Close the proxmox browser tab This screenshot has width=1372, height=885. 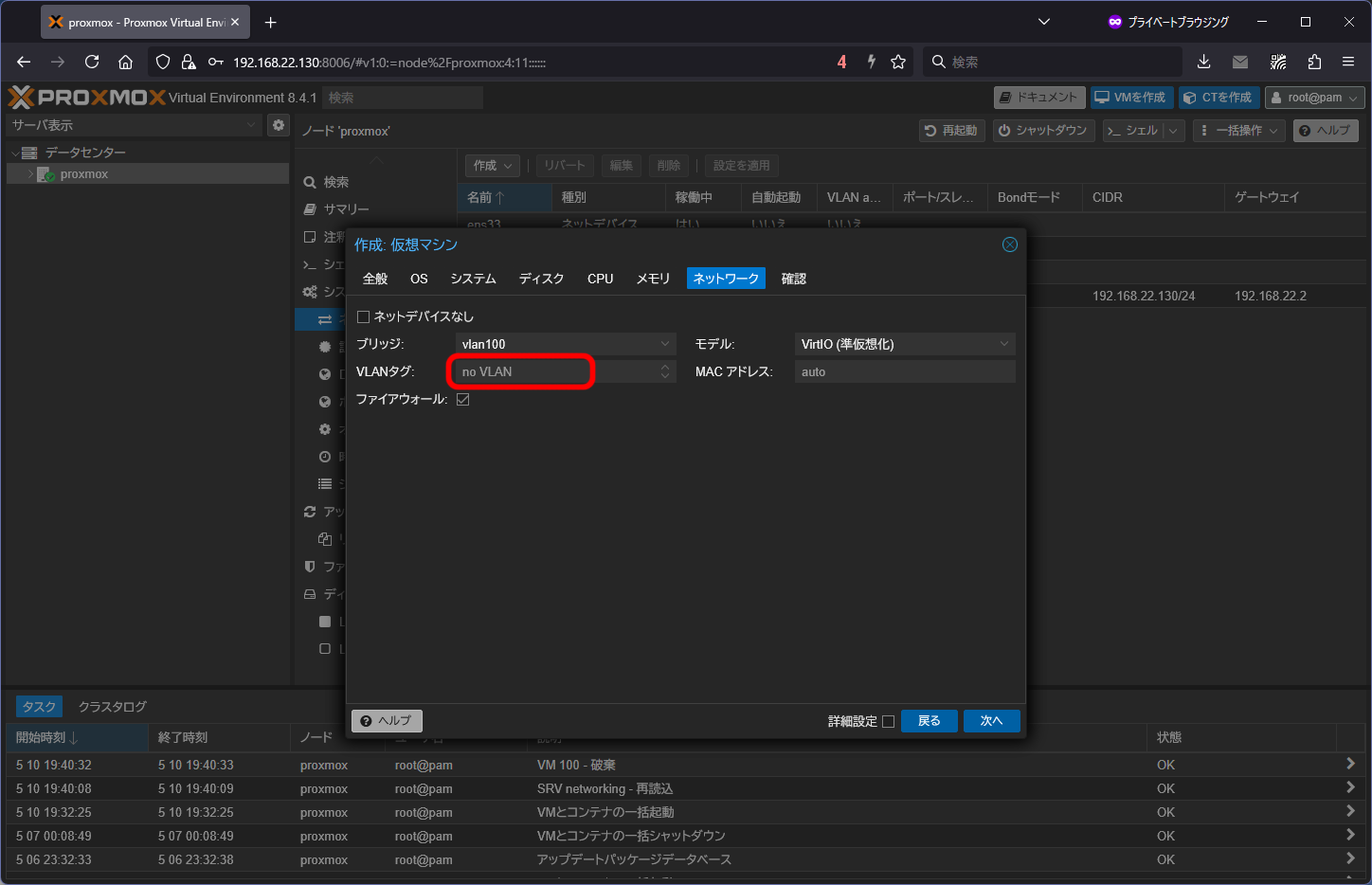coord(235,22)
